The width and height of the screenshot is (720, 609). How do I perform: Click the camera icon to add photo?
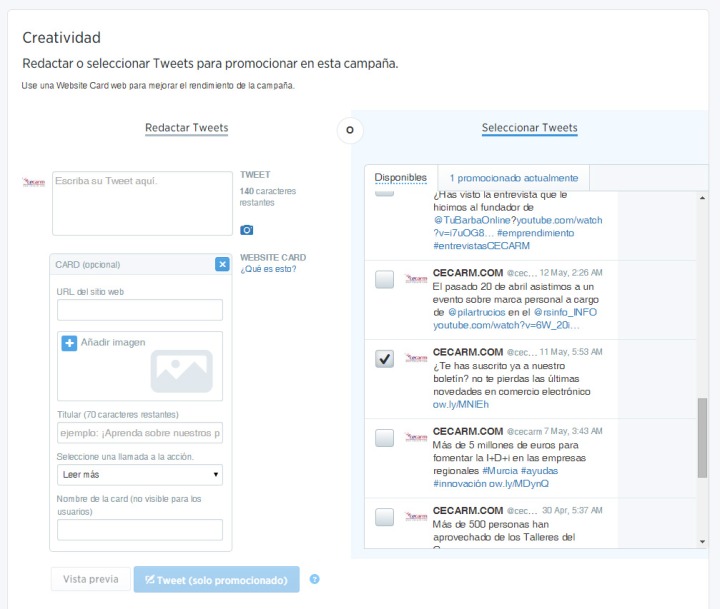pos(247,230)
